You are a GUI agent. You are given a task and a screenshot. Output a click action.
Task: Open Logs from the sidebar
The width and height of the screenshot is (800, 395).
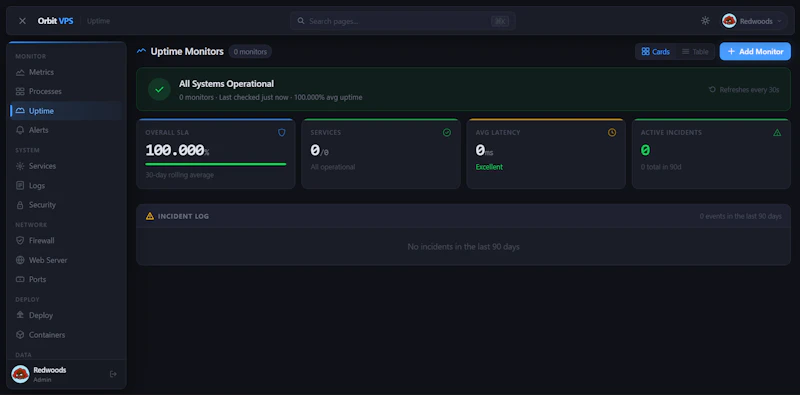pos(66,186)
